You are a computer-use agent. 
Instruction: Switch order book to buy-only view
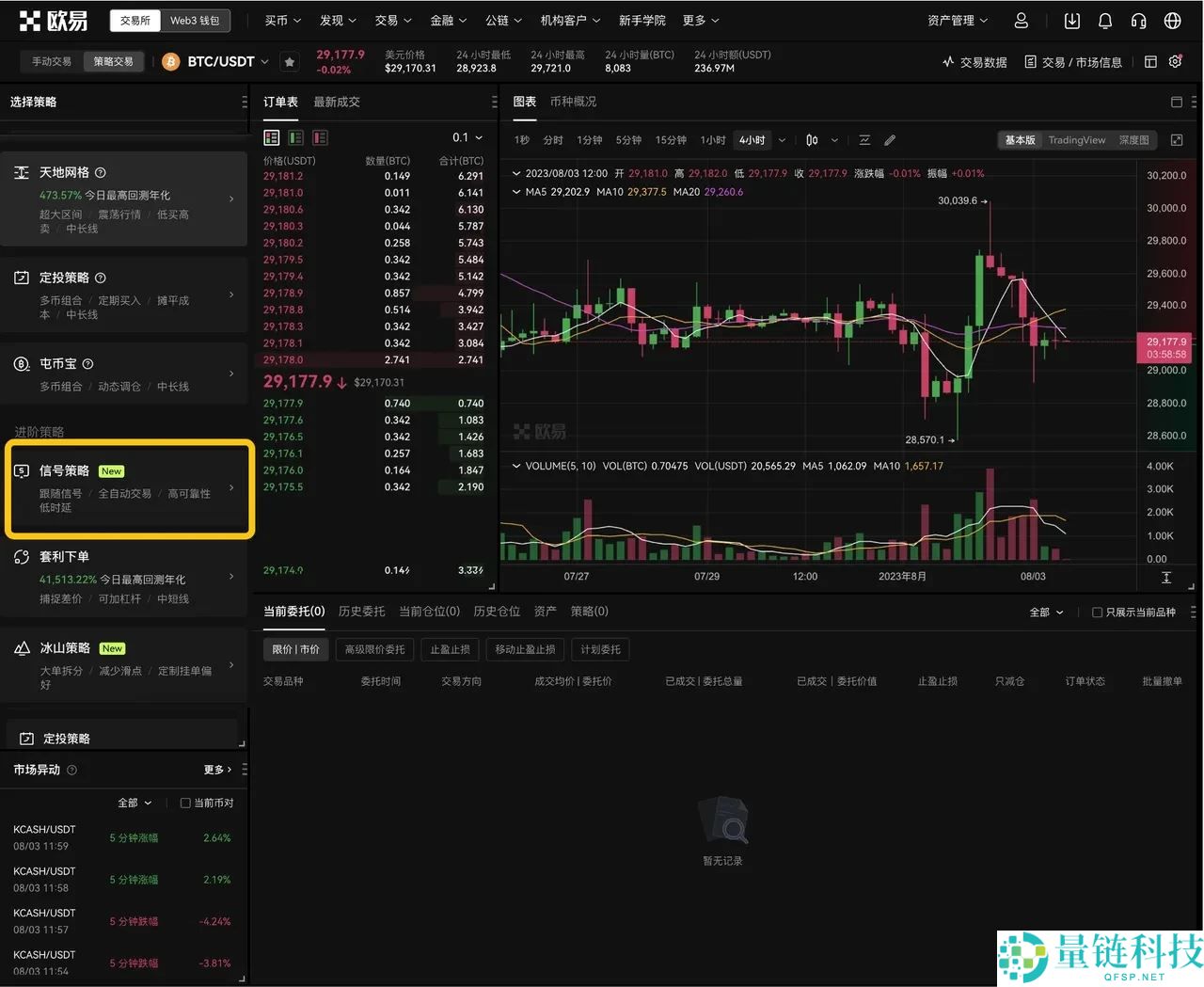295,137
